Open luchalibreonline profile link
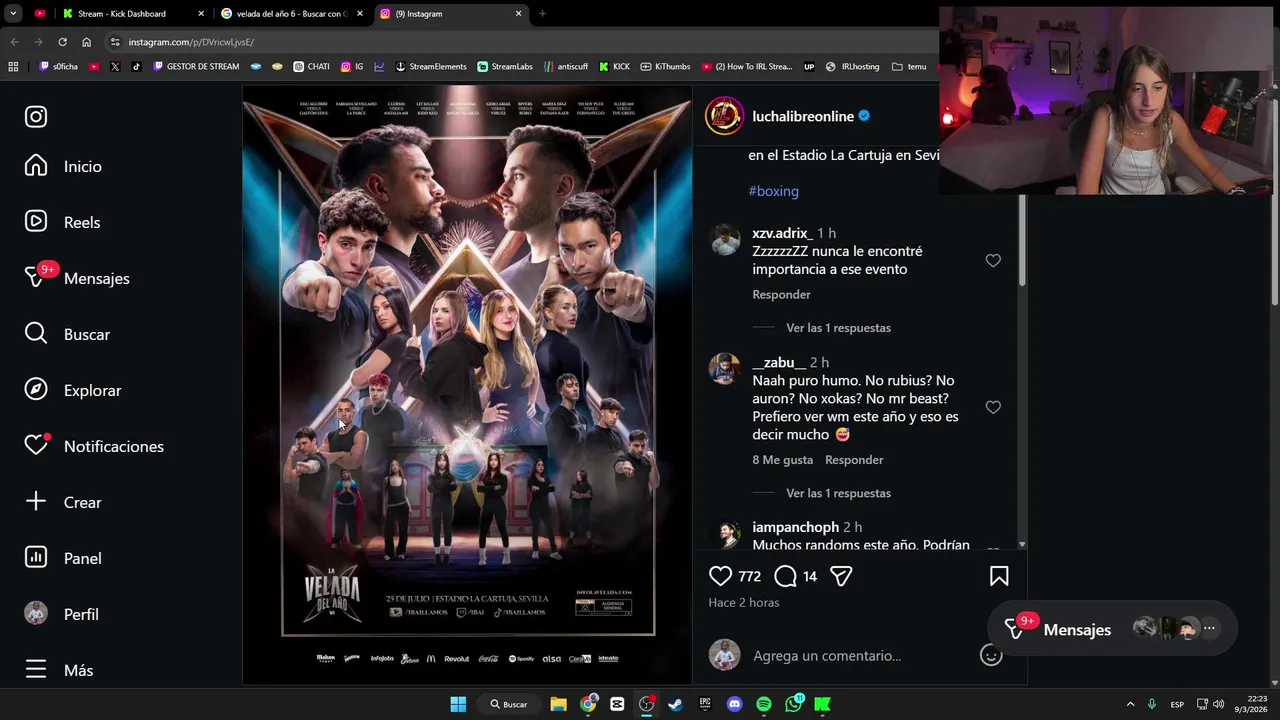The image size is (1280, 720). click(x=803, y=116)
